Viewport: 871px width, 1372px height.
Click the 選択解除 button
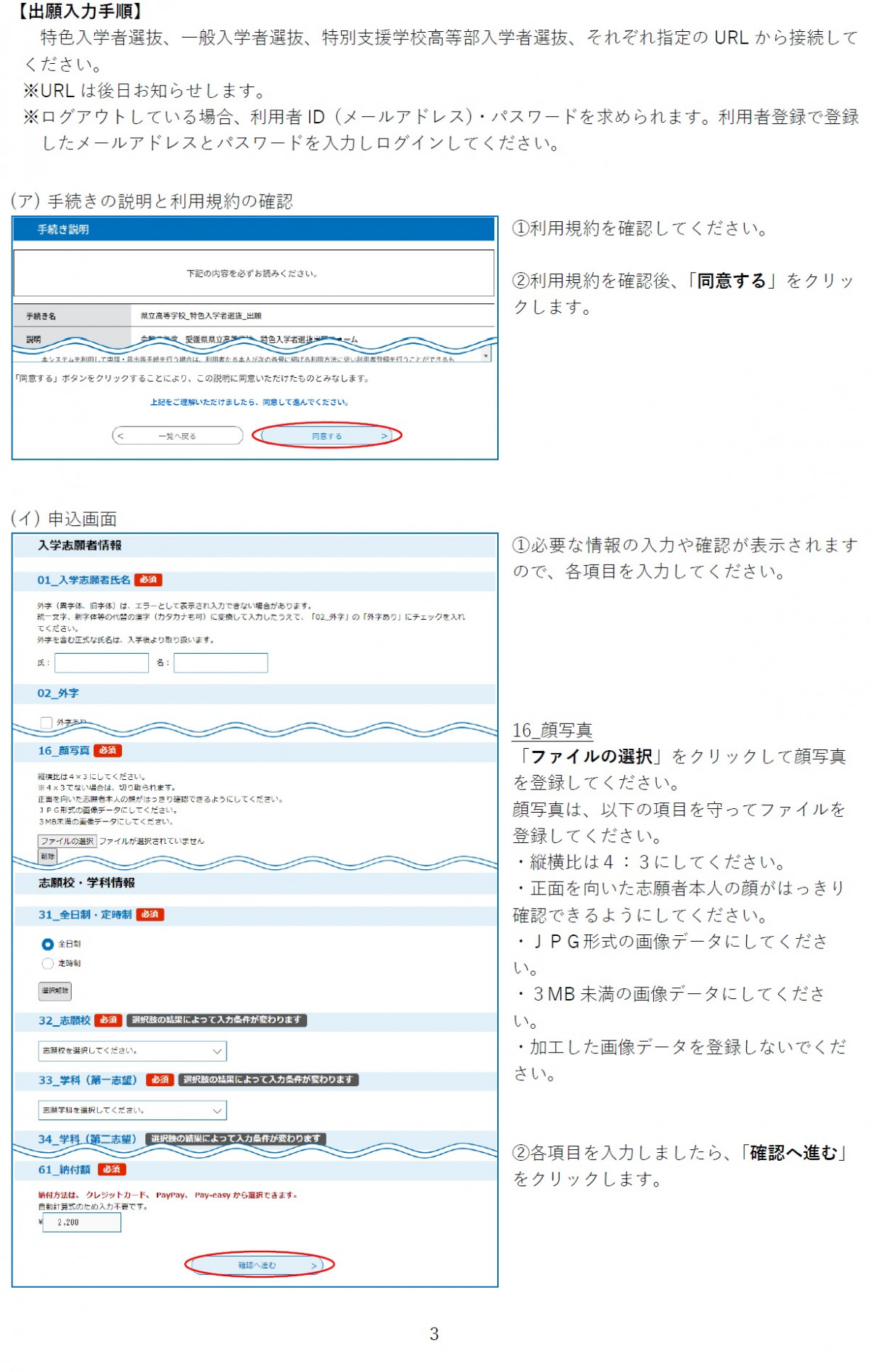point(55,991)
